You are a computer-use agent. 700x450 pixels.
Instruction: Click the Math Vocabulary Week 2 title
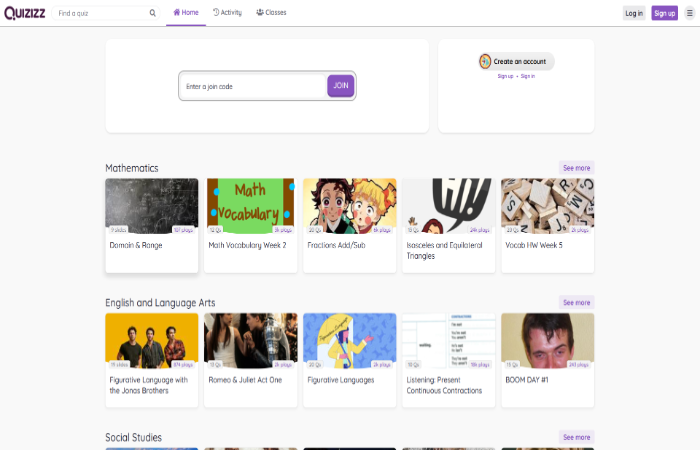[x=247, y=245]
